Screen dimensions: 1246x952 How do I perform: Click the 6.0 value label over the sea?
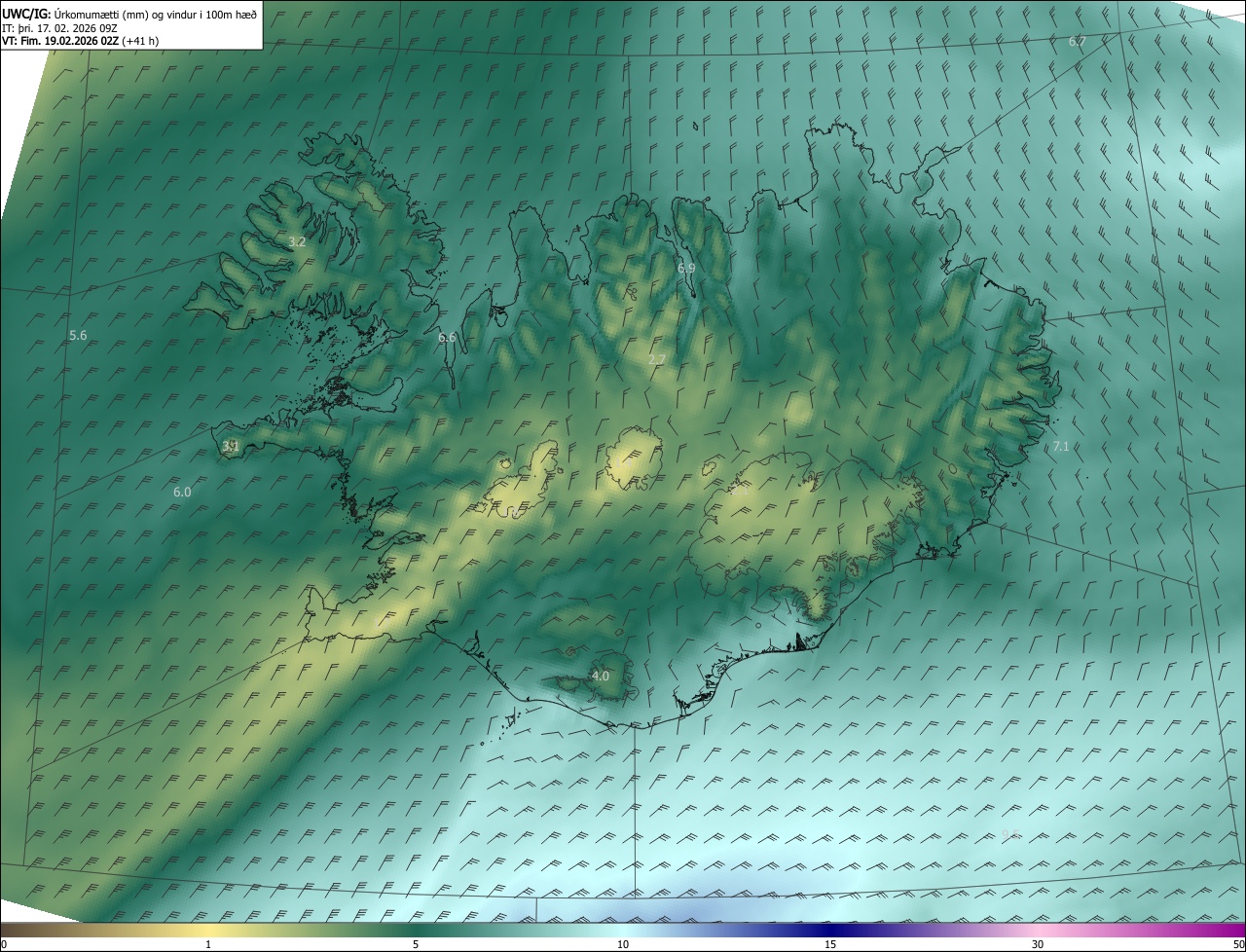[182, 492]
